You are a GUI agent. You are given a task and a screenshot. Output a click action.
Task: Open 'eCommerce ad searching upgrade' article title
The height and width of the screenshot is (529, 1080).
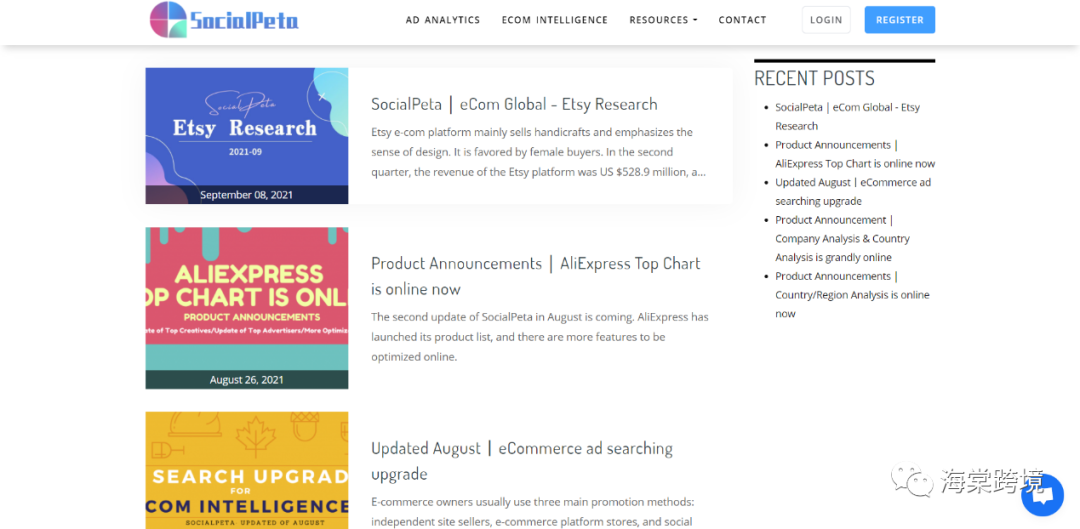click(522, 461)
